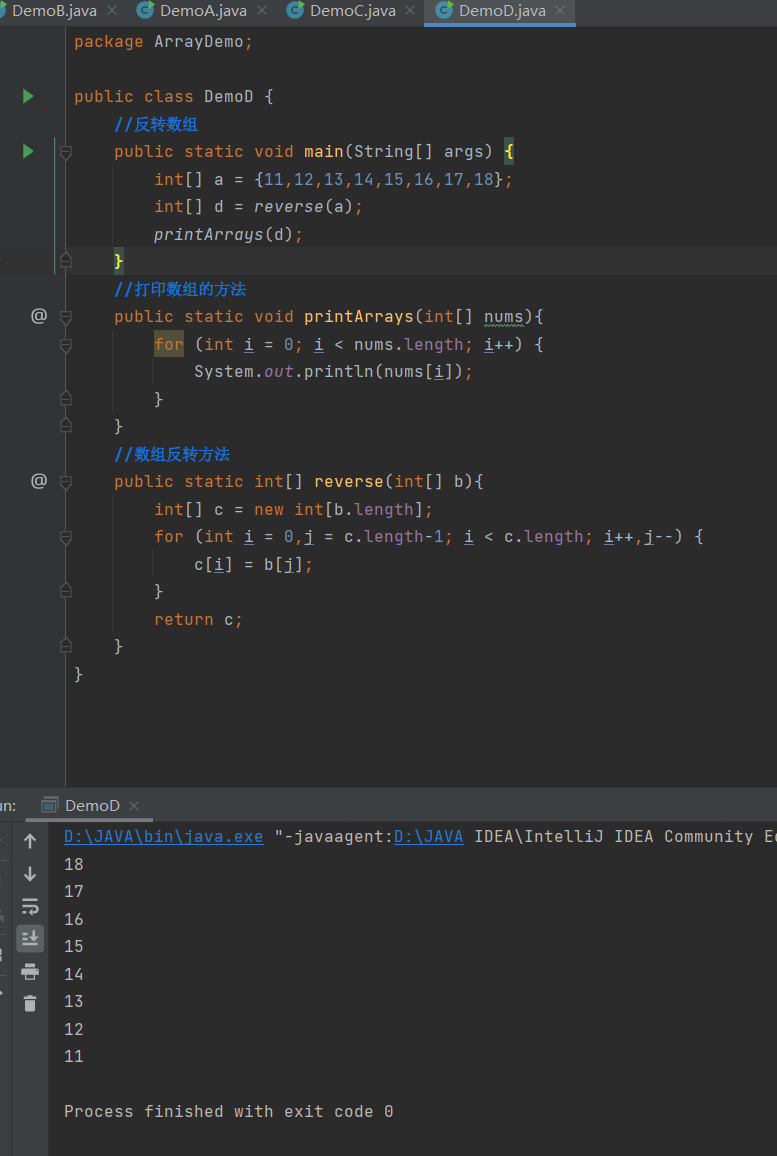The image size is (777, 1156).
Task: Close the DemoD.java editor tab
Action: coord(561,11)
